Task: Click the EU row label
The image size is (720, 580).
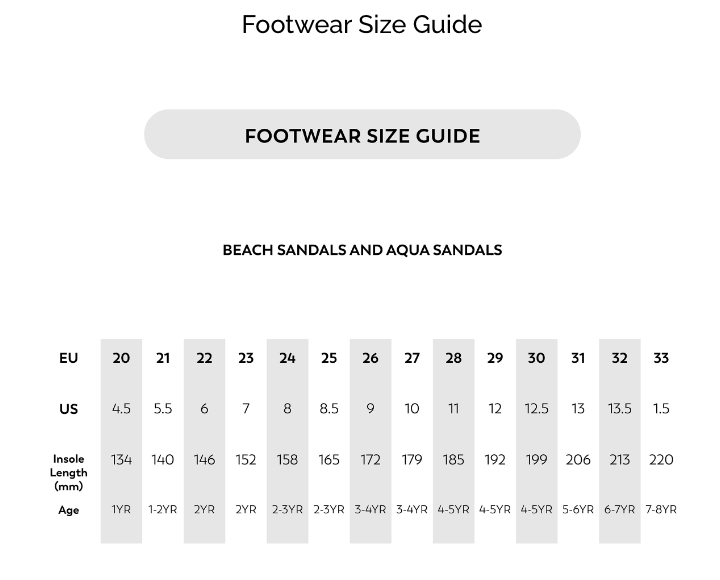Action: click(68, 358)
